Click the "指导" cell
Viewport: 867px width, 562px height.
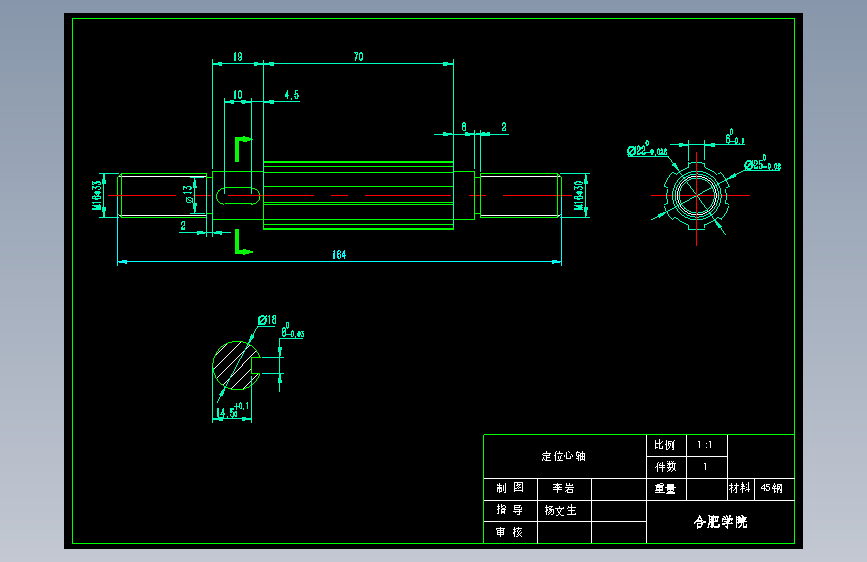[x=510, y=510]
